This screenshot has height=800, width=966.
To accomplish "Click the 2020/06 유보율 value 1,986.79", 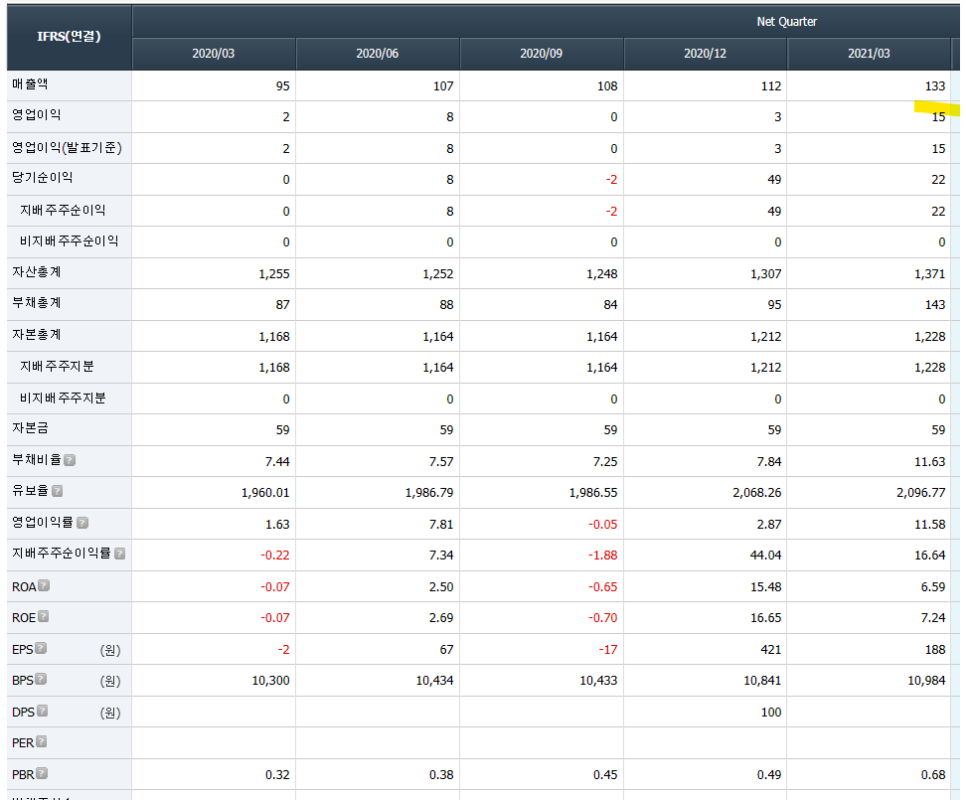I will coord(429,493).
